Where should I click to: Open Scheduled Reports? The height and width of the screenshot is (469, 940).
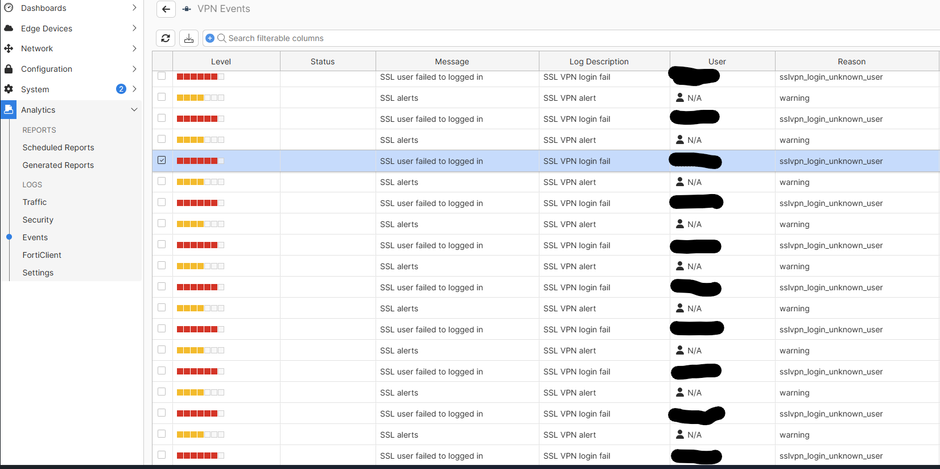pyautogui.click(x=58, y=148)
